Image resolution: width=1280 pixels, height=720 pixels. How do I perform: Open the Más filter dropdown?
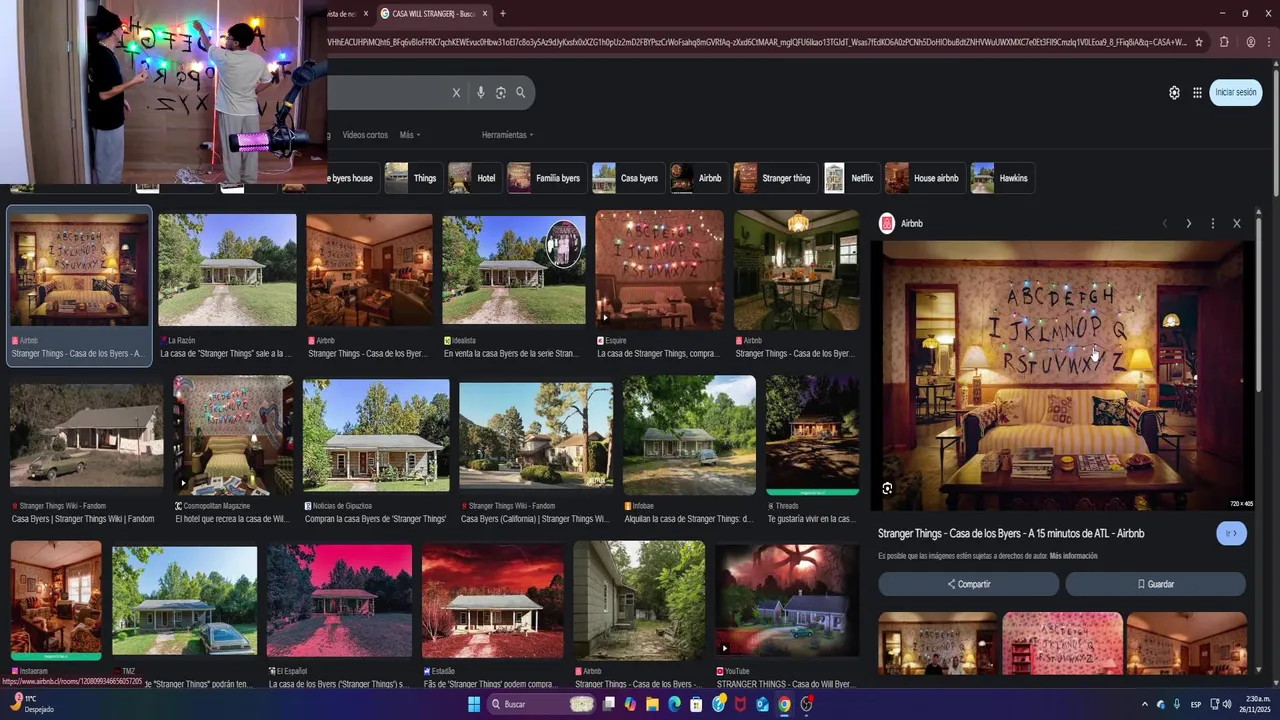410,135
